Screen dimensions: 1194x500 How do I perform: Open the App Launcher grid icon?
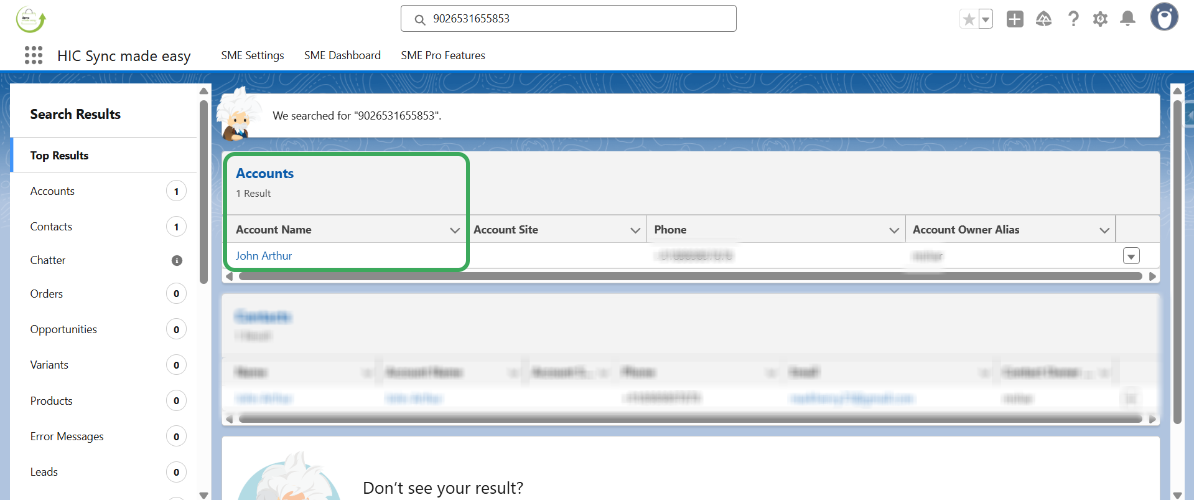(33, 55)
